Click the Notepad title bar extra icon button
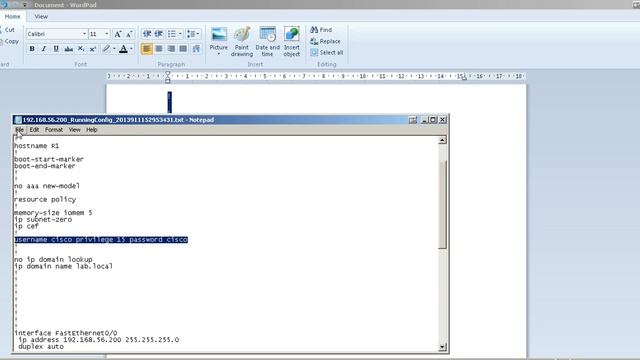The width and height of the screenshot is (640, 360). 413,120
